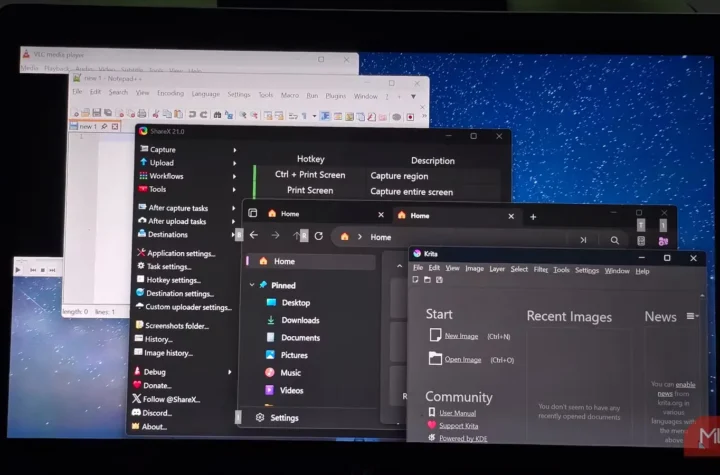Open the Media menu in VLC
The height and width of the screenshot is (475, 720).
point(29,68)
